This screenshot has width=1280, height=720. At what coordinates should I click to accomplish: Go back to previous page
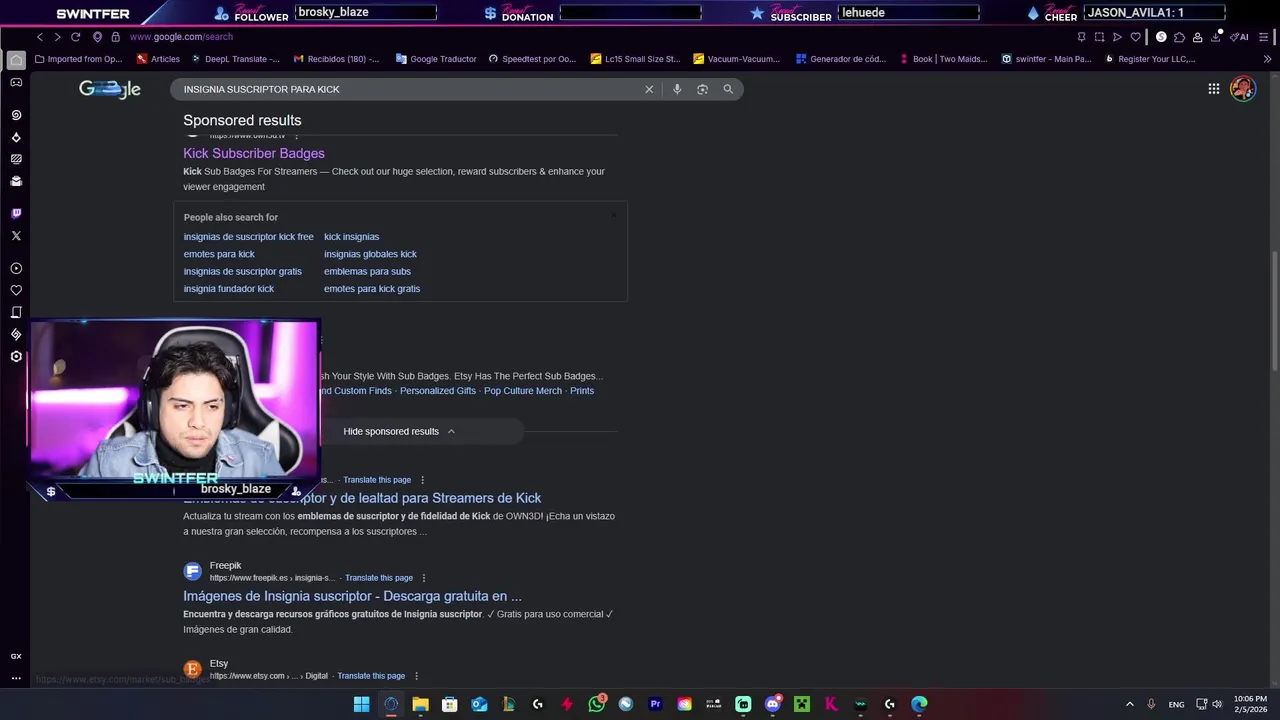40,37
